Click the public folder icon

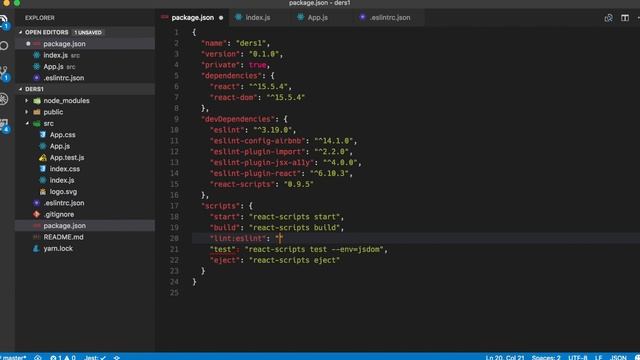pos(37,112)
